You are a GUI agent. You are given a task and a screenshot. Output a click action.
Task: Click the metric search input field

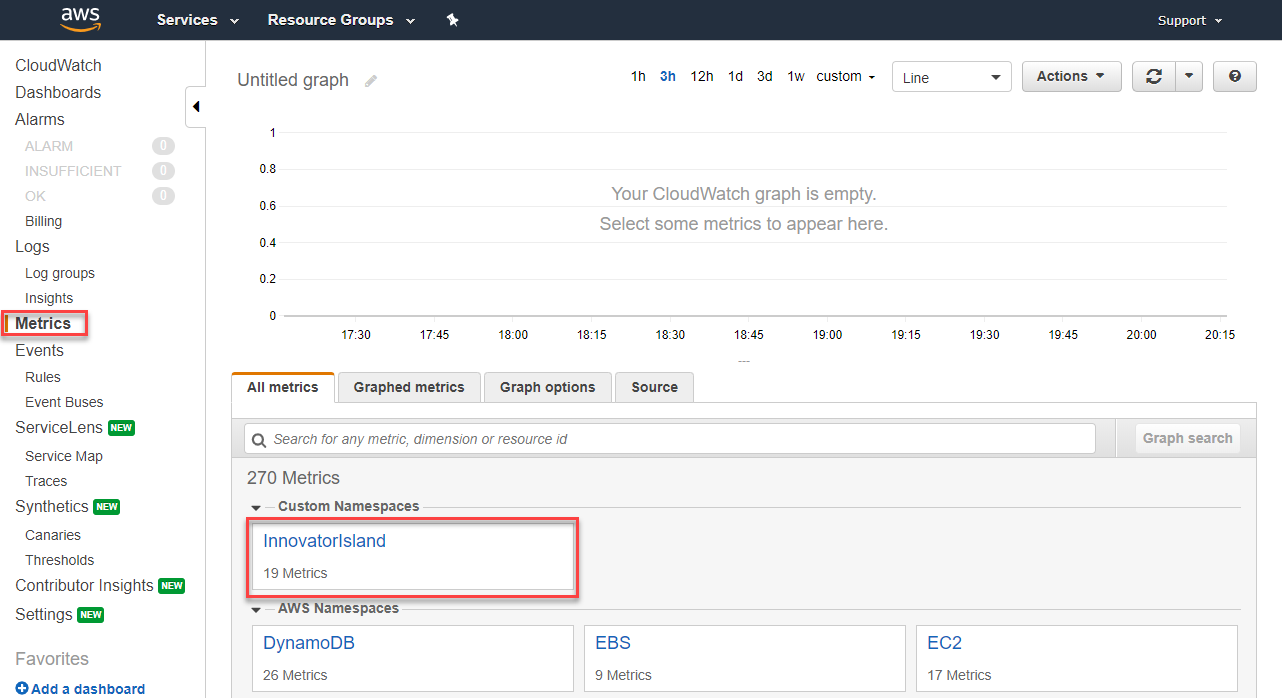coord(670,439)
